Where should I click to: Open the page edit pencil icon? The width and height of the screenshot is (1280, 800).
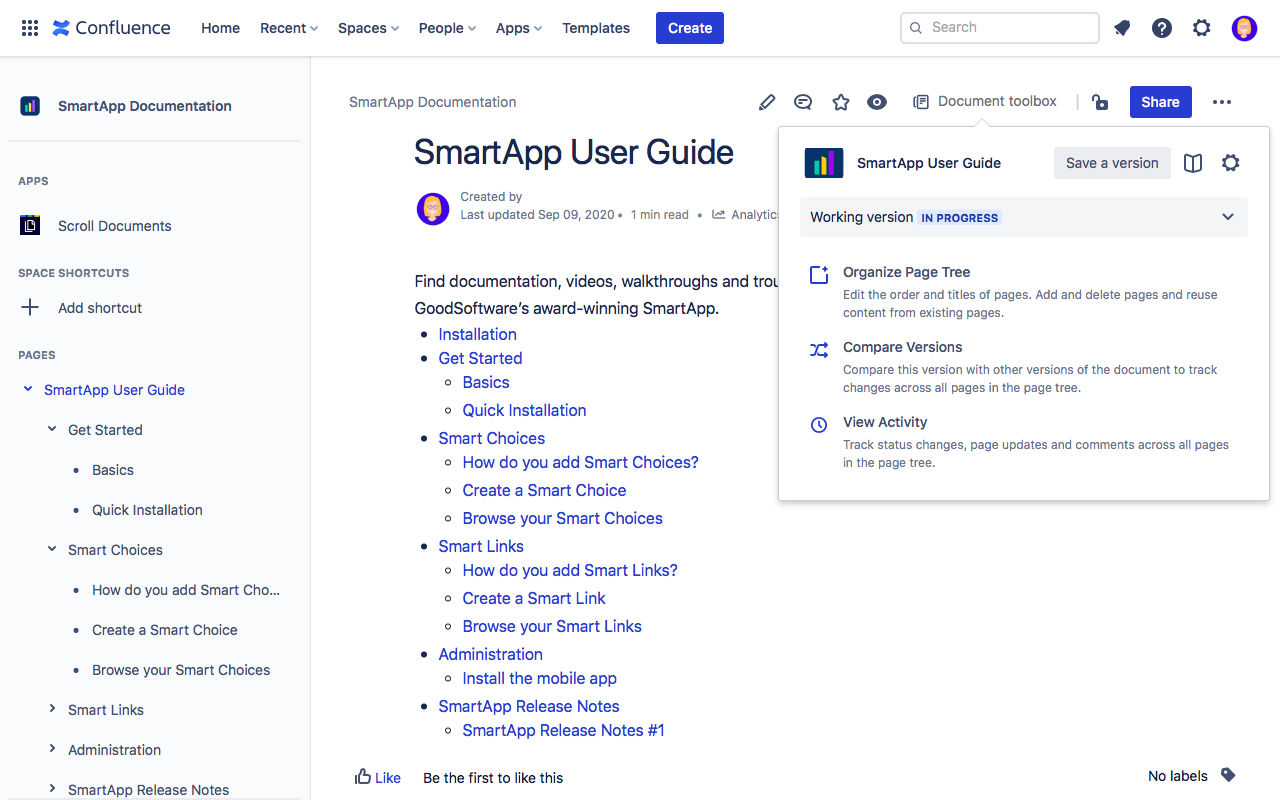(767, 102)
